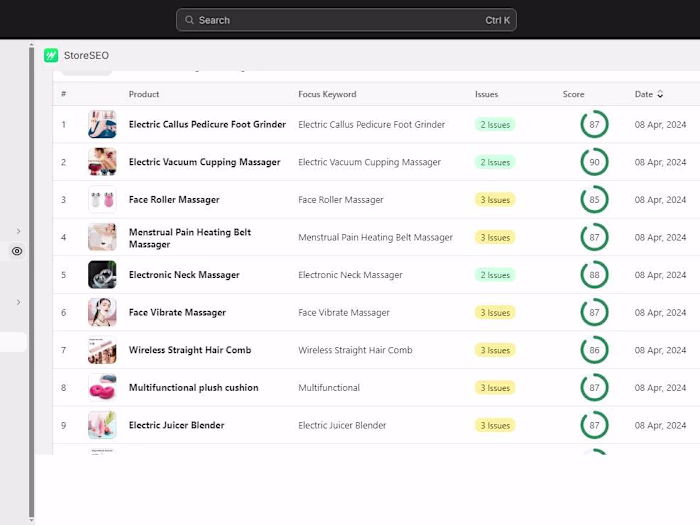Click the StoreSEO app logo icon
This screenshot has width=700, height=525.
click(51, 55)
